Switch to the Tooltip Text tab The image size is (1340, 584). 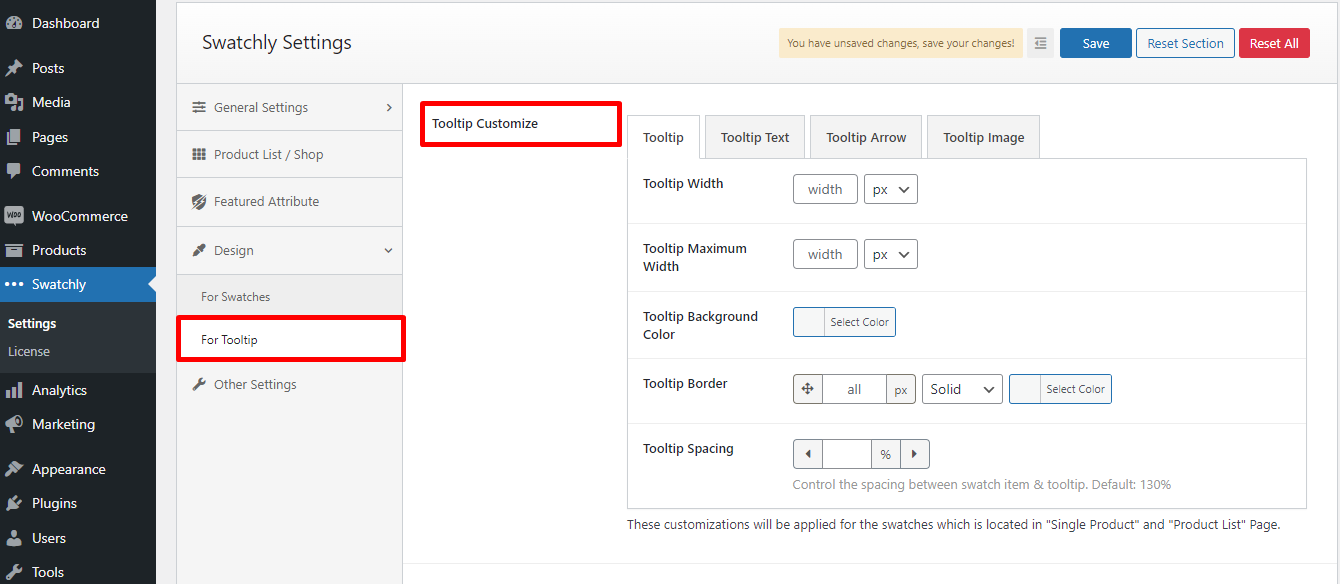coord(755,137)
